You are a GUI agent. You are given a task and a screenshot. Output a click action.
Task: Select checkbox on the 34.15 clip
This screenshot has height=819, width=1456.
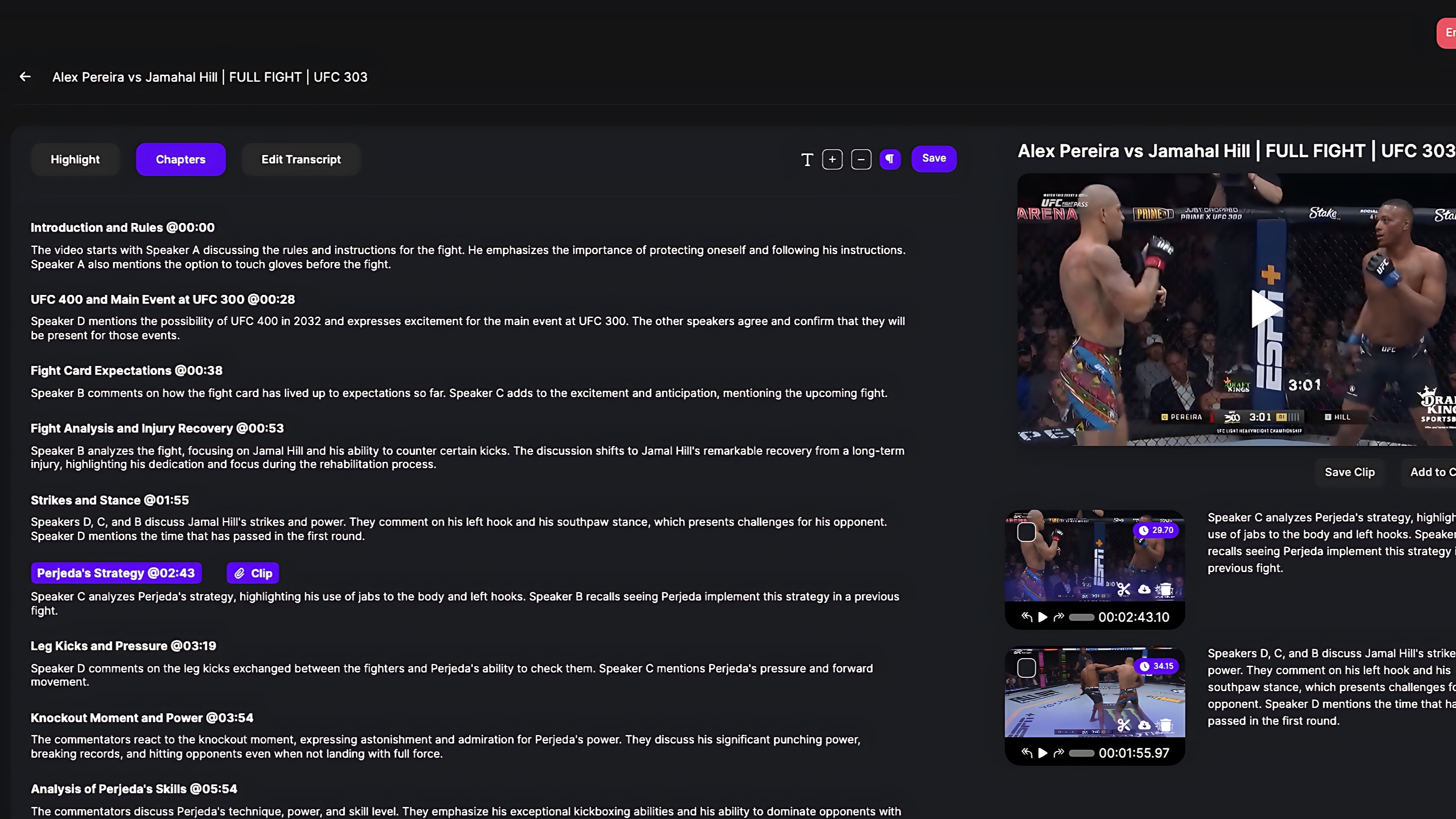(x=1026, y=668)
